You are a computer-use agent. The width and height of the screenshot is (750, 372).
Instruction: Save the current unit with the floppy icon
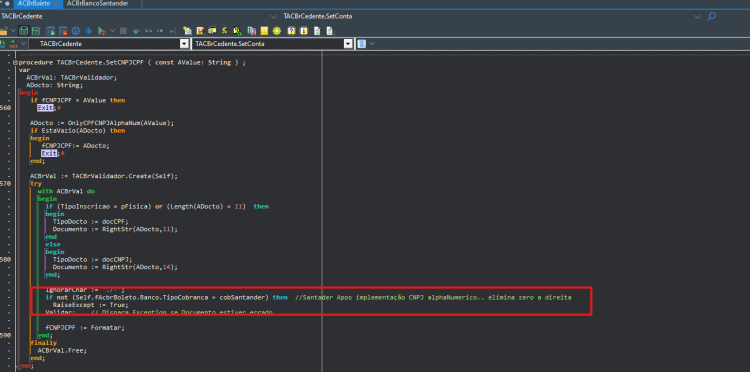coord(23,31)
